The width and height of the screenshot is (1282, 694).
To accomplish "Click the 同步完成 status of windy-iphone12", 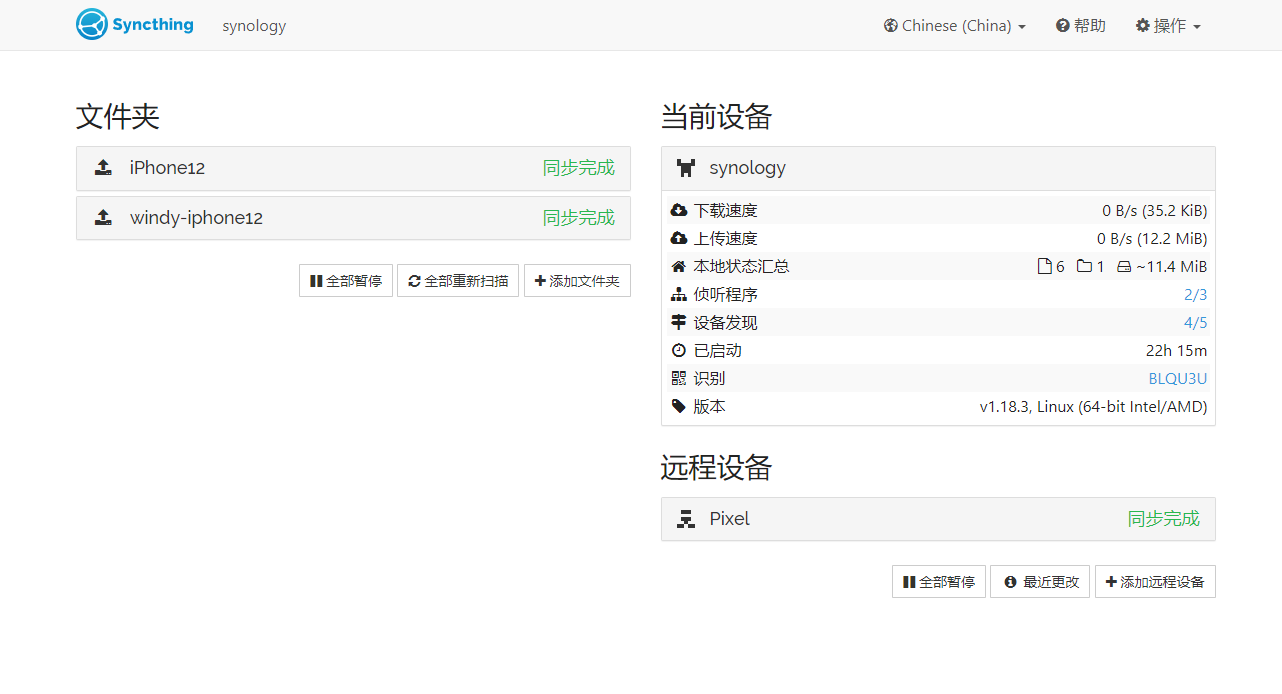I will click(579, 218).
